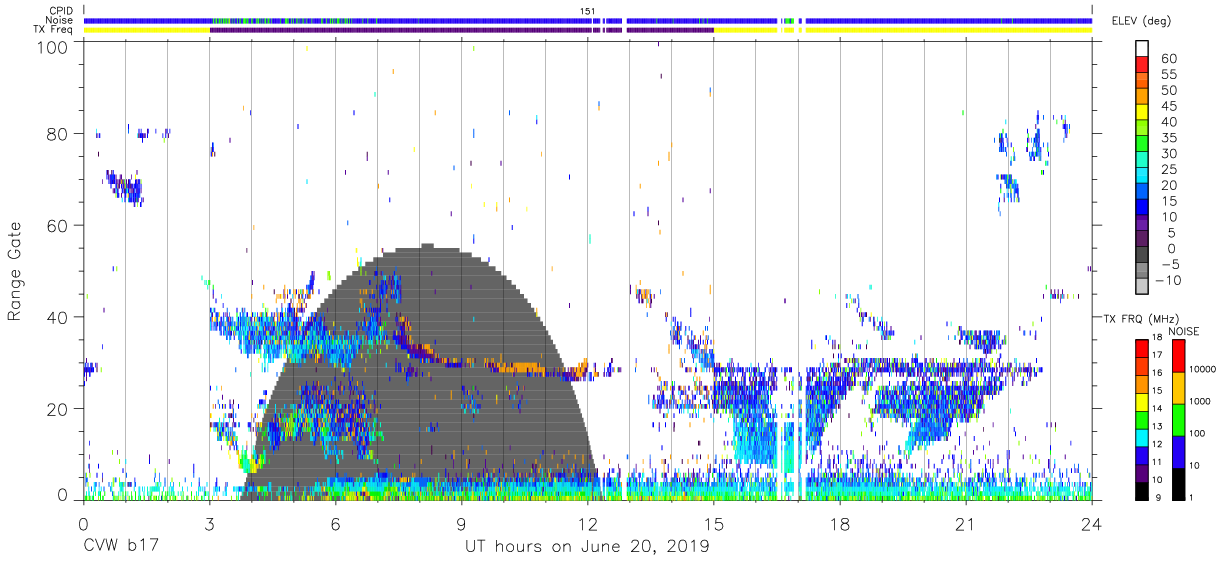Click the hour 15 tick label on time axis
Viewport: 1228px width, 567px height.
coord(714,524)
